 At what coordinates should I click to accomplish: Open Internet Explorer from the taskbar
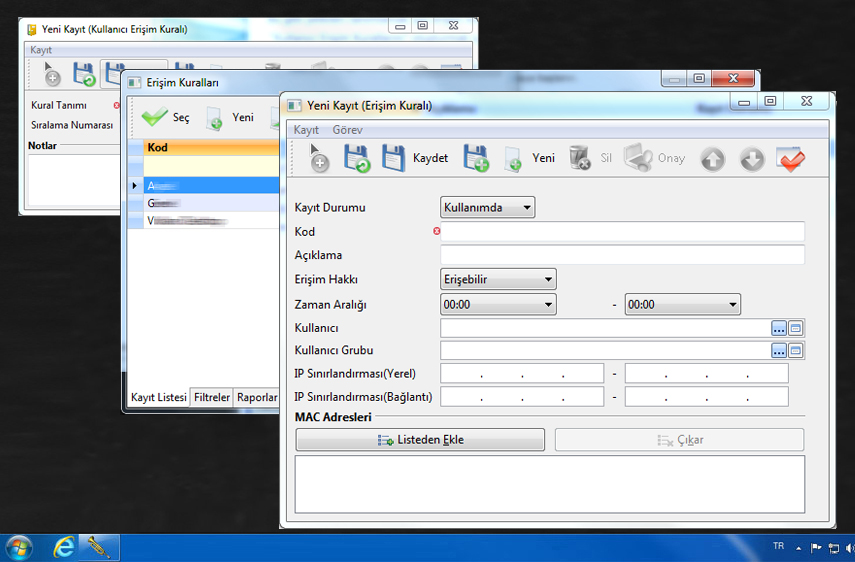(x=65, y=547)
